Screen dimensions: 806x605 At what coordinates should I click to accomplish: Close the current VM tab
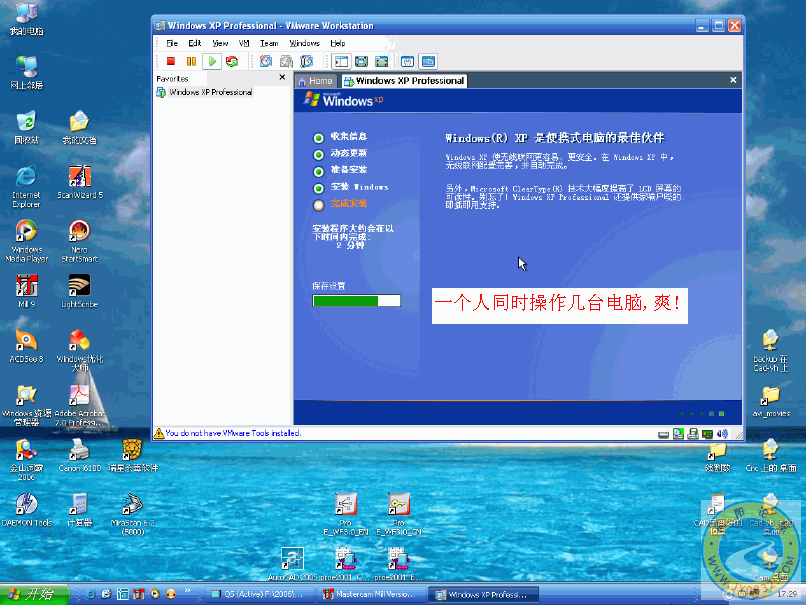click(x=733, y=80)
